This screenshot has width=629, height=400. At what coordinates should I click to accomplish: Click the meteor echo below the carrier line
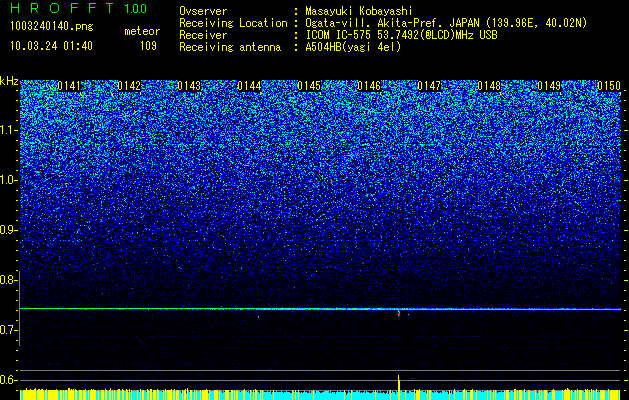(399, 313)
